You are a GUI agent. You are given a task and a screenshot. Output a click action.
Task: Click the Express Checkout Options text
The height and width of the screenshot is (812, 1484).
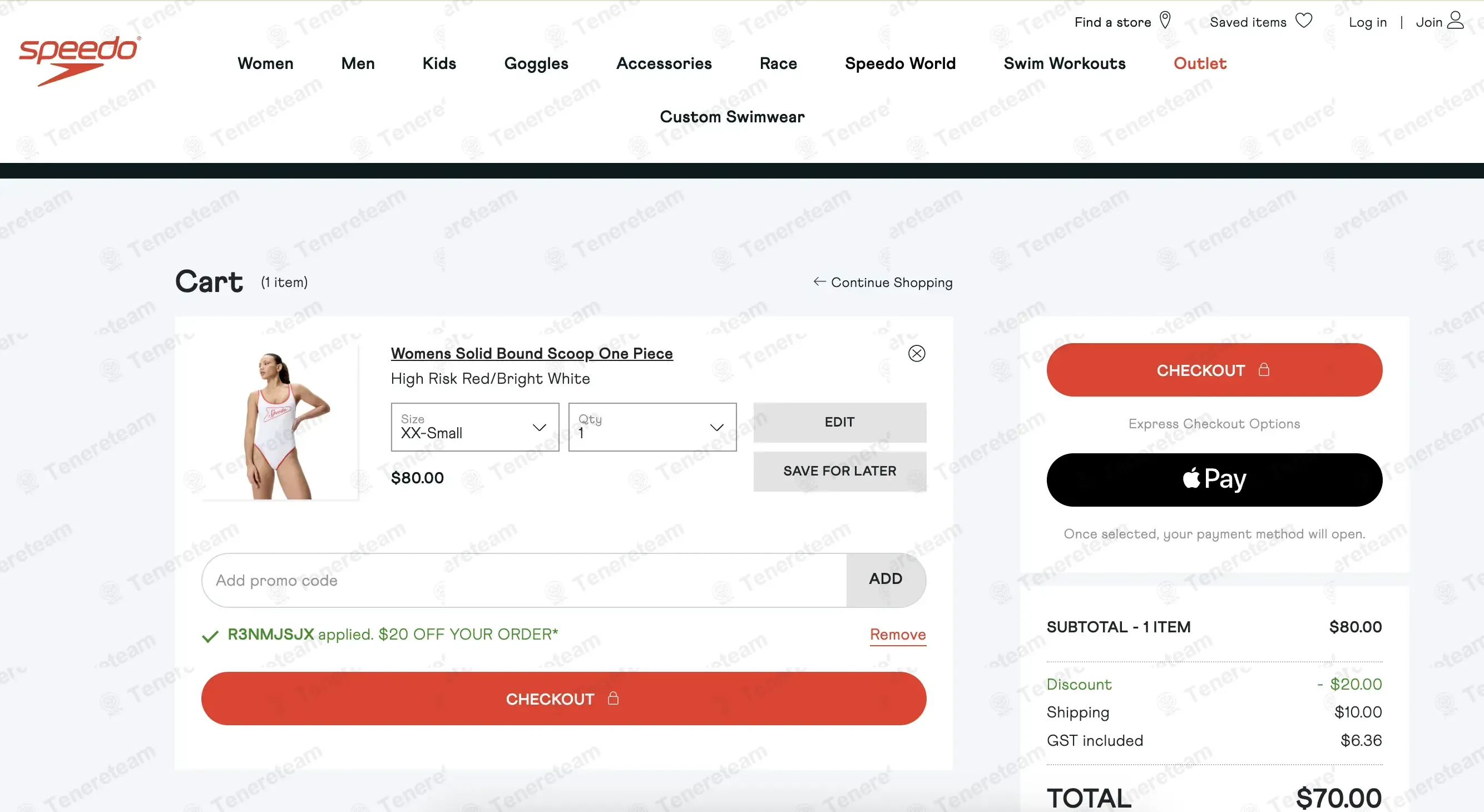[1214, 424]
